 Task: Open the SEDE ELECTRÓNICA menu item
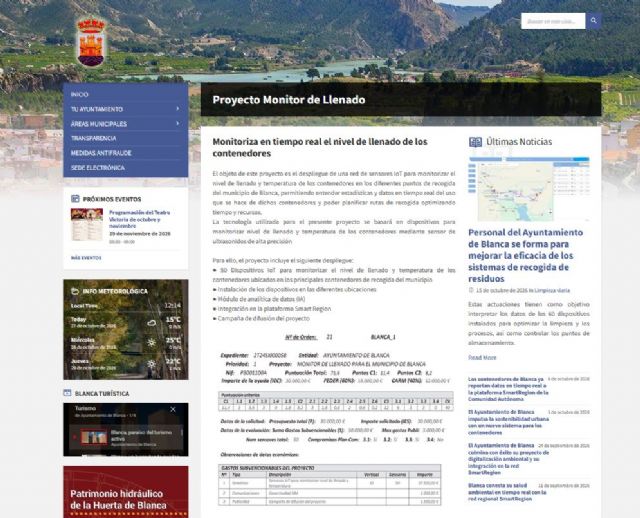pyautogui.click(x=98, y=168)
